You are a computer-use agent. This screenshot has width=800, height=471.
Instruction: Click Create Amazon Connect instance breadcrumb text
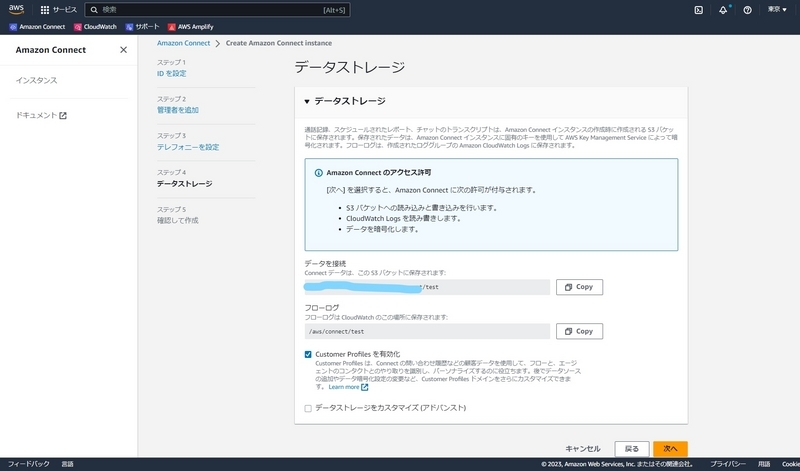(279, 43)
